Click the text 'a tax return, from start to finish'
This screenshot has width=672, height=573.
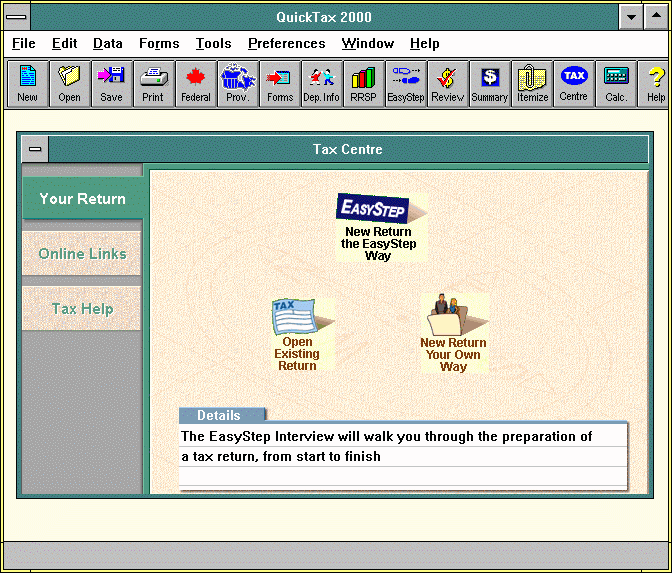click(x=281, y=456)
